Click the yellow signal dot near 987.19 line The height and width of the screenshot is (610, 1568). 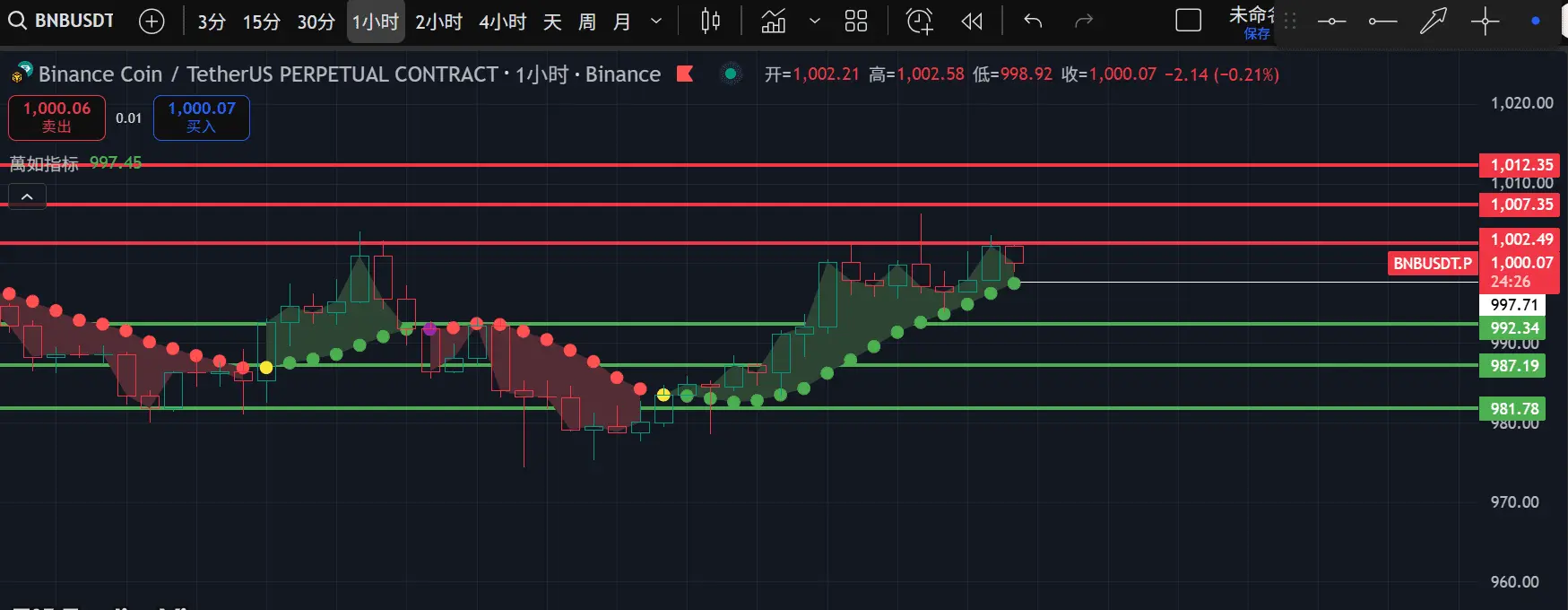pos(266,368)
